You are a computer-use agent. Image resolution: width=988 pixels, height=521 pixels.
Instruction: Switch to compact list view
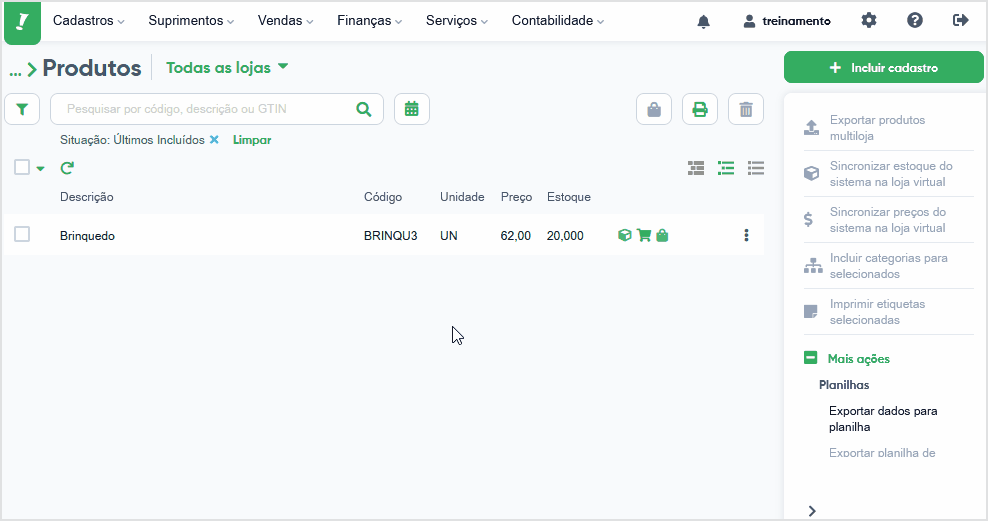(755, 168)
